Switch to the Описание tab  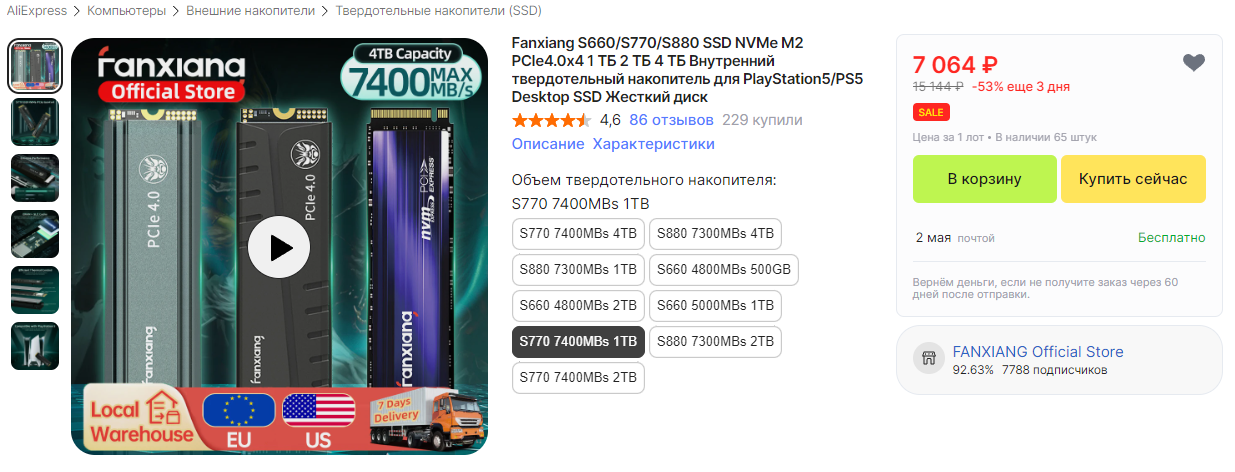pyautogui.click(x=548, y=144)
